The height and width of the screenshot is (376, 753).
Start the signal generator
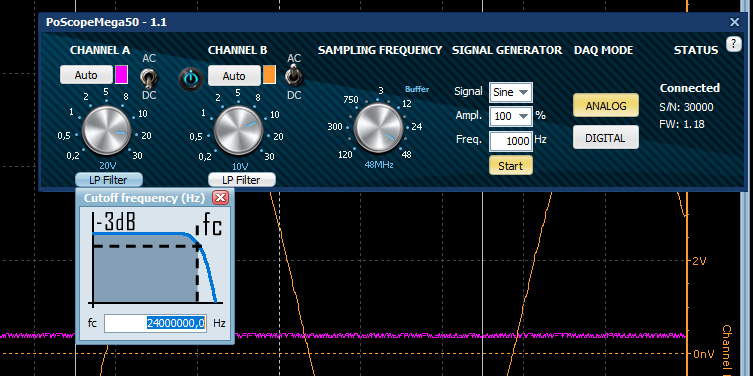(x=510, y=166)
